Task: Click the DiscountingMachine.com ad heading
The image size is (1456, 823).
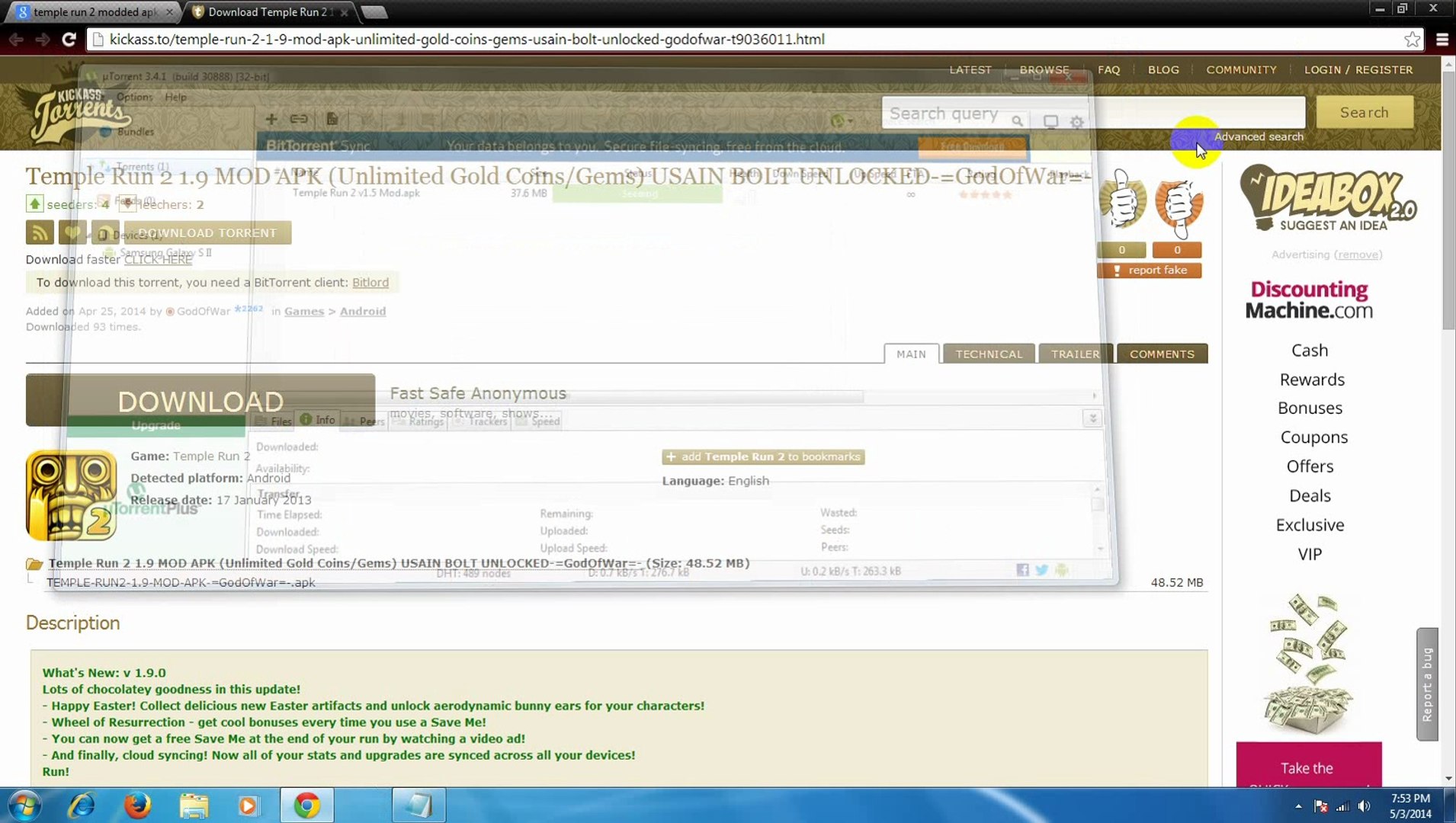Action: 1309,299
